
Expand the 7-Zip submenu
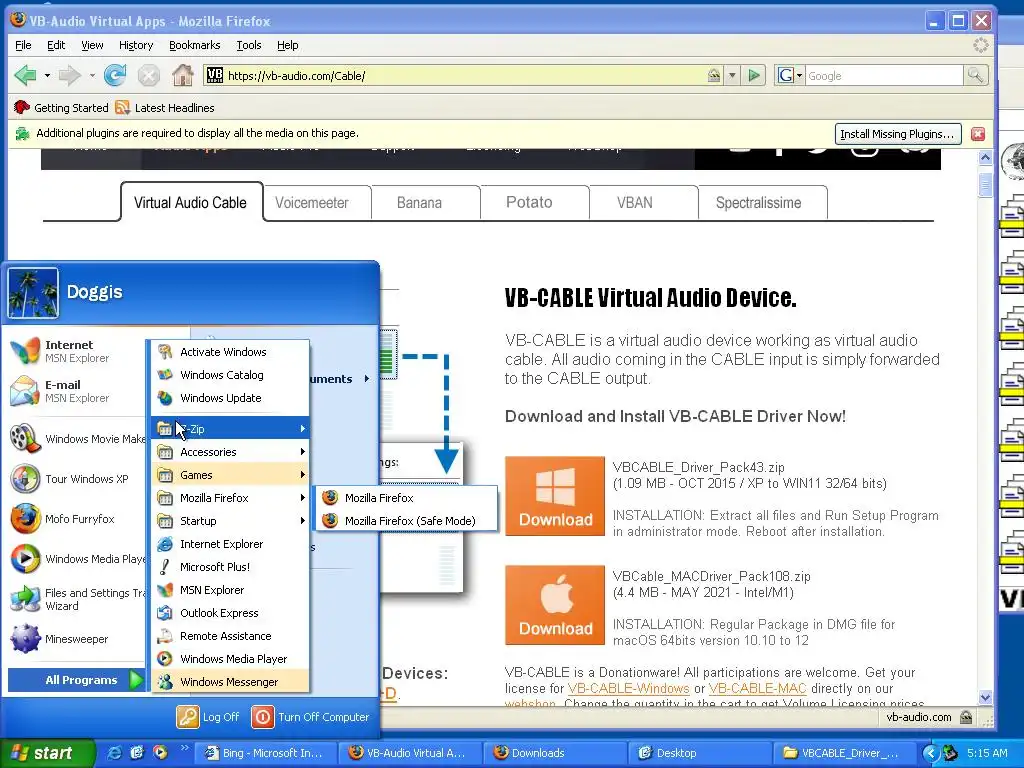point(230,429)
